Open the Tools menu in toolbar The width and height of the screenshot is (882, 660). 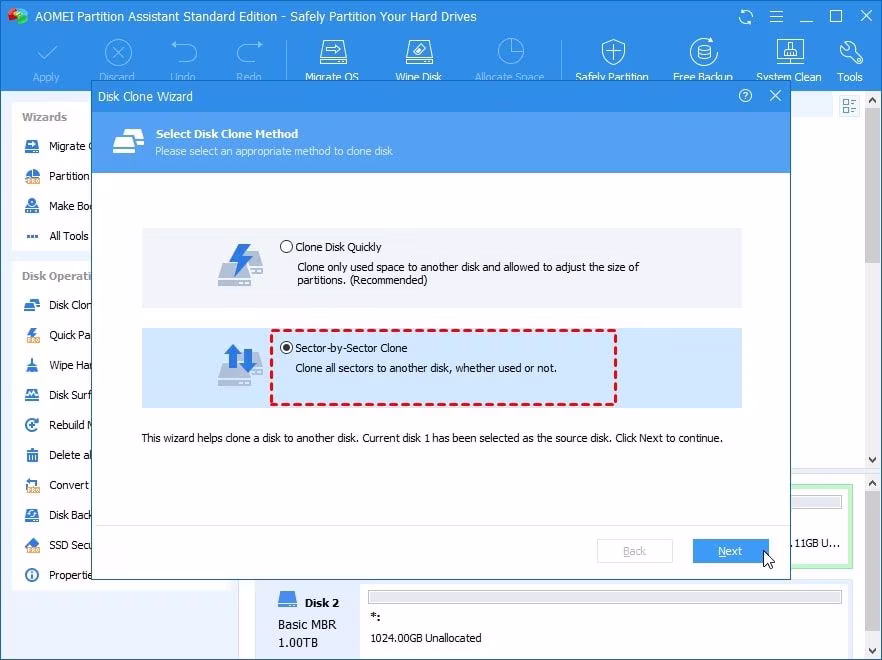coord(849,62)
